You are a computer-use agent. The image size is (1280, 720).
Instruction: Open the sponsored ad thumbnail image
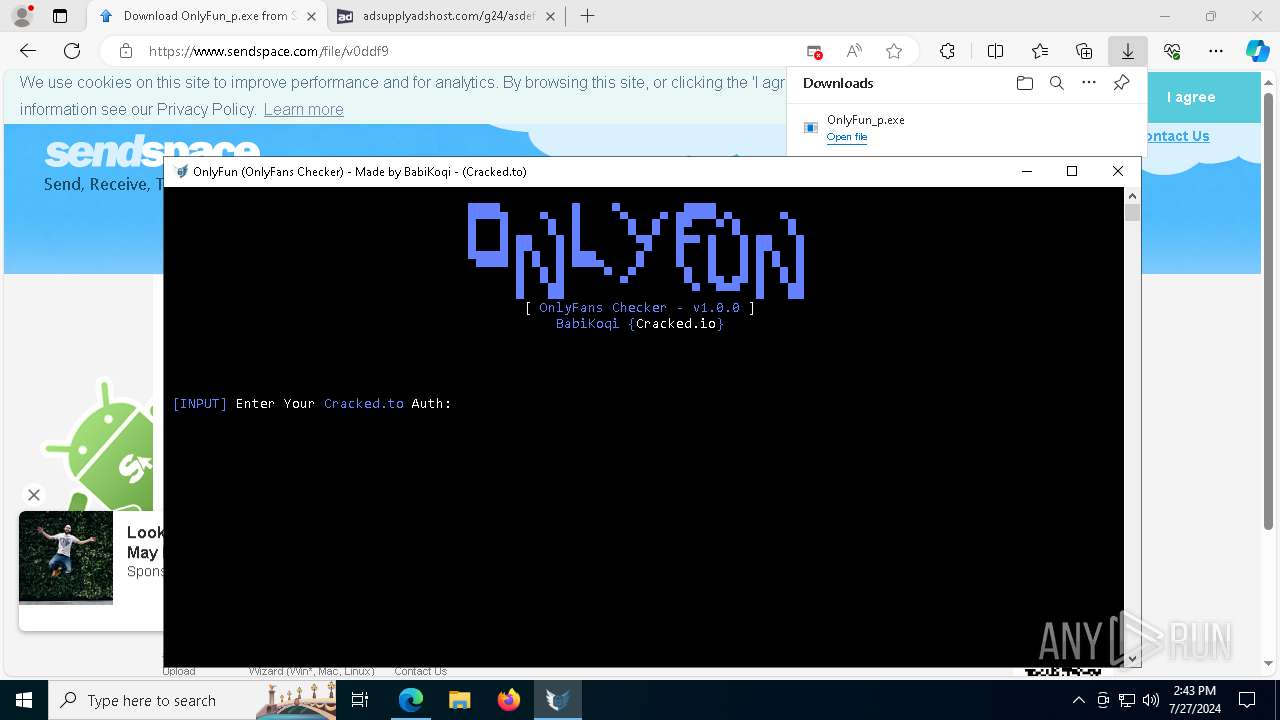66,558
